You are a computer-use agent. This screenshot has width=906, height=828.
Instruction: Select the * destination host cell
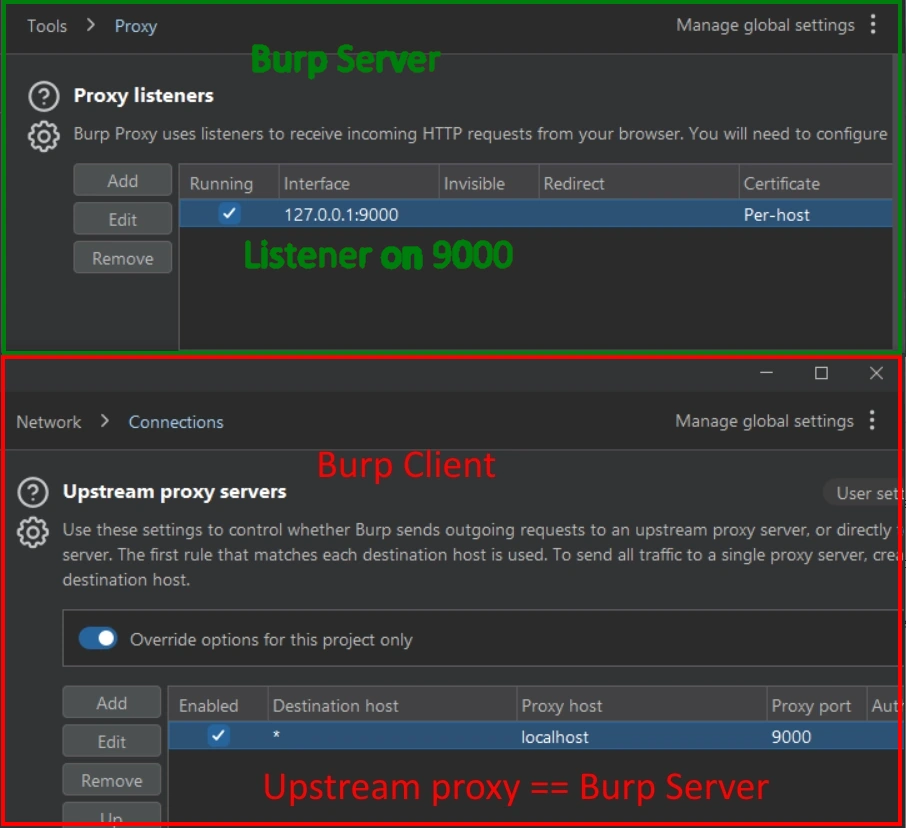(x=392, y=736)
